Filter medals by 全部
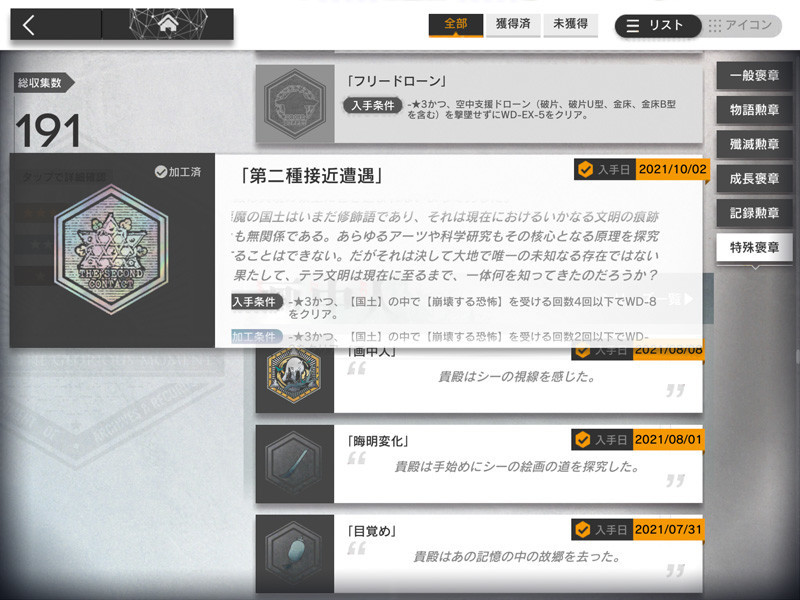Screen dimensions: 800x600 [456, 24]
